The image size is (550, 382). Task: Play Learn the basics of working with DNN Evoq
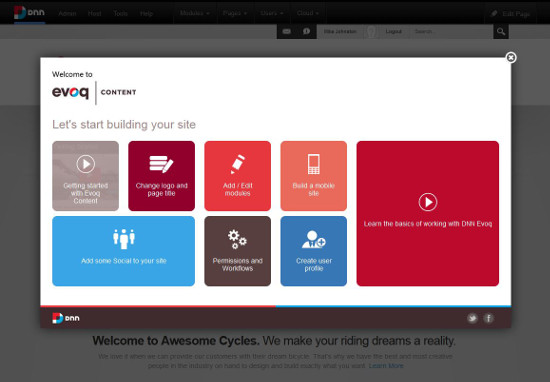[428, 213]
